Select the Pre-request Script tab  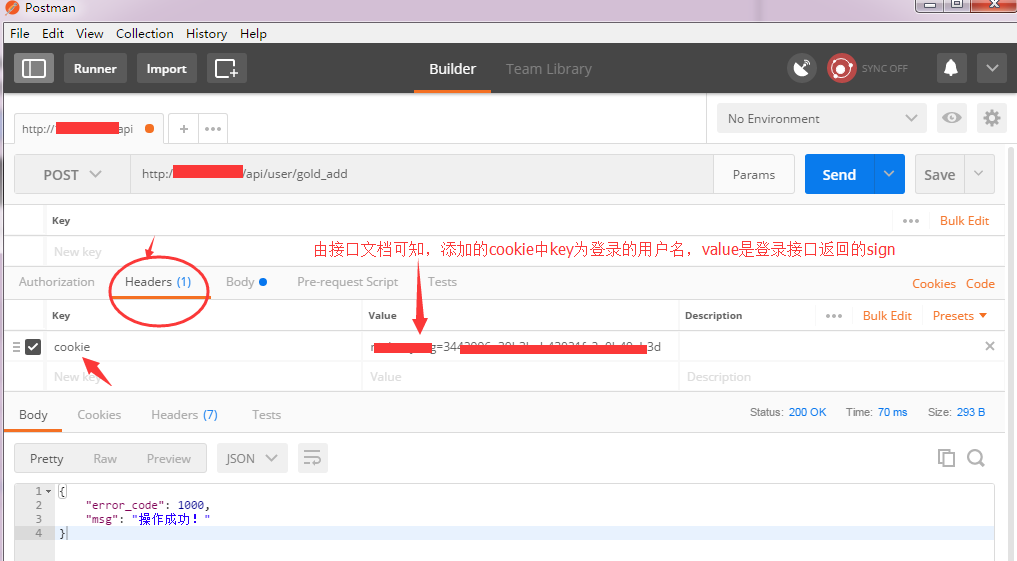pyautogui.click(x=348, y=282)
